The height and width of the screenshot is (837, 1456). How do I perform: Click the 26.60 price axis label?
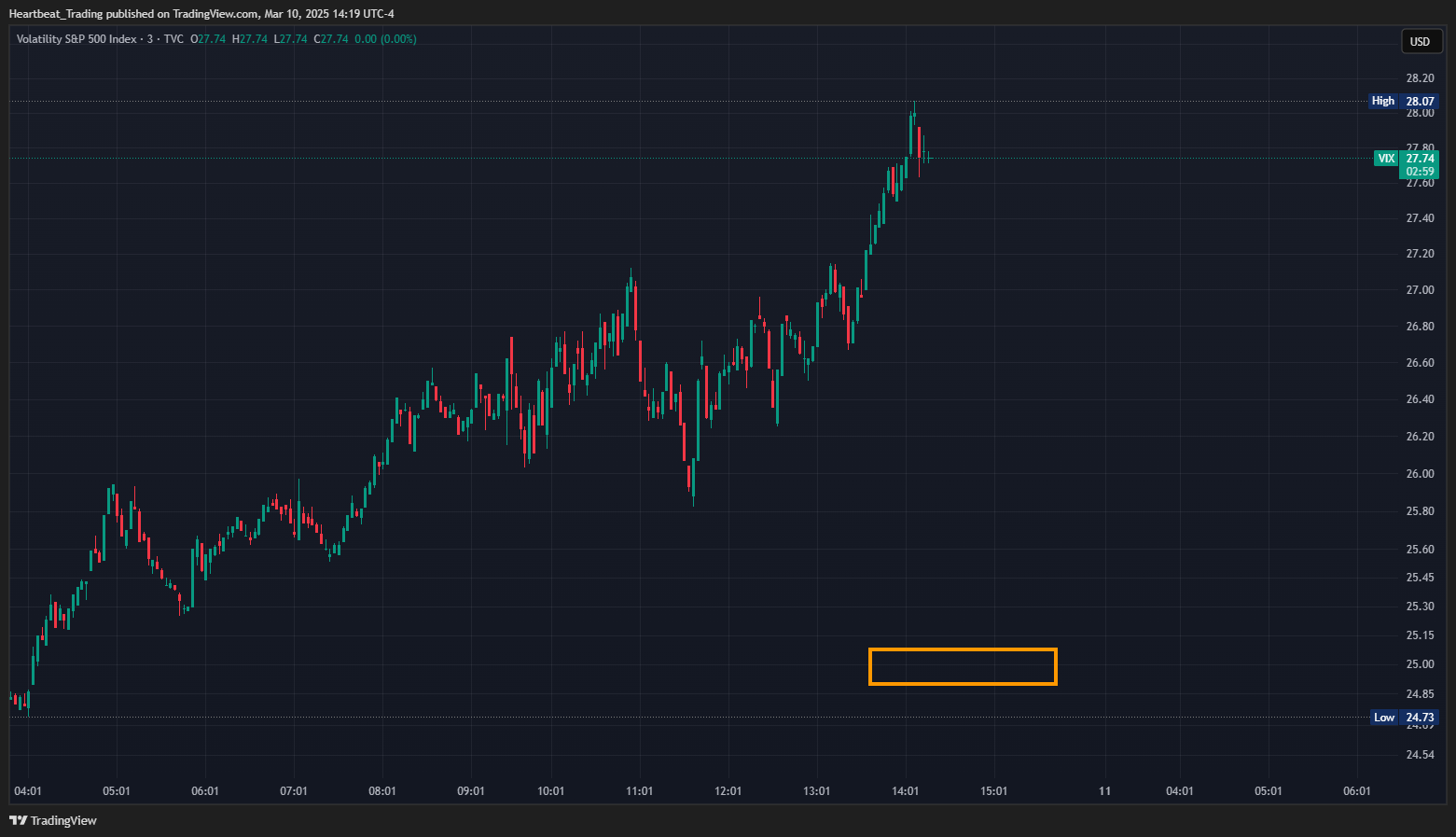(1420, 363)
